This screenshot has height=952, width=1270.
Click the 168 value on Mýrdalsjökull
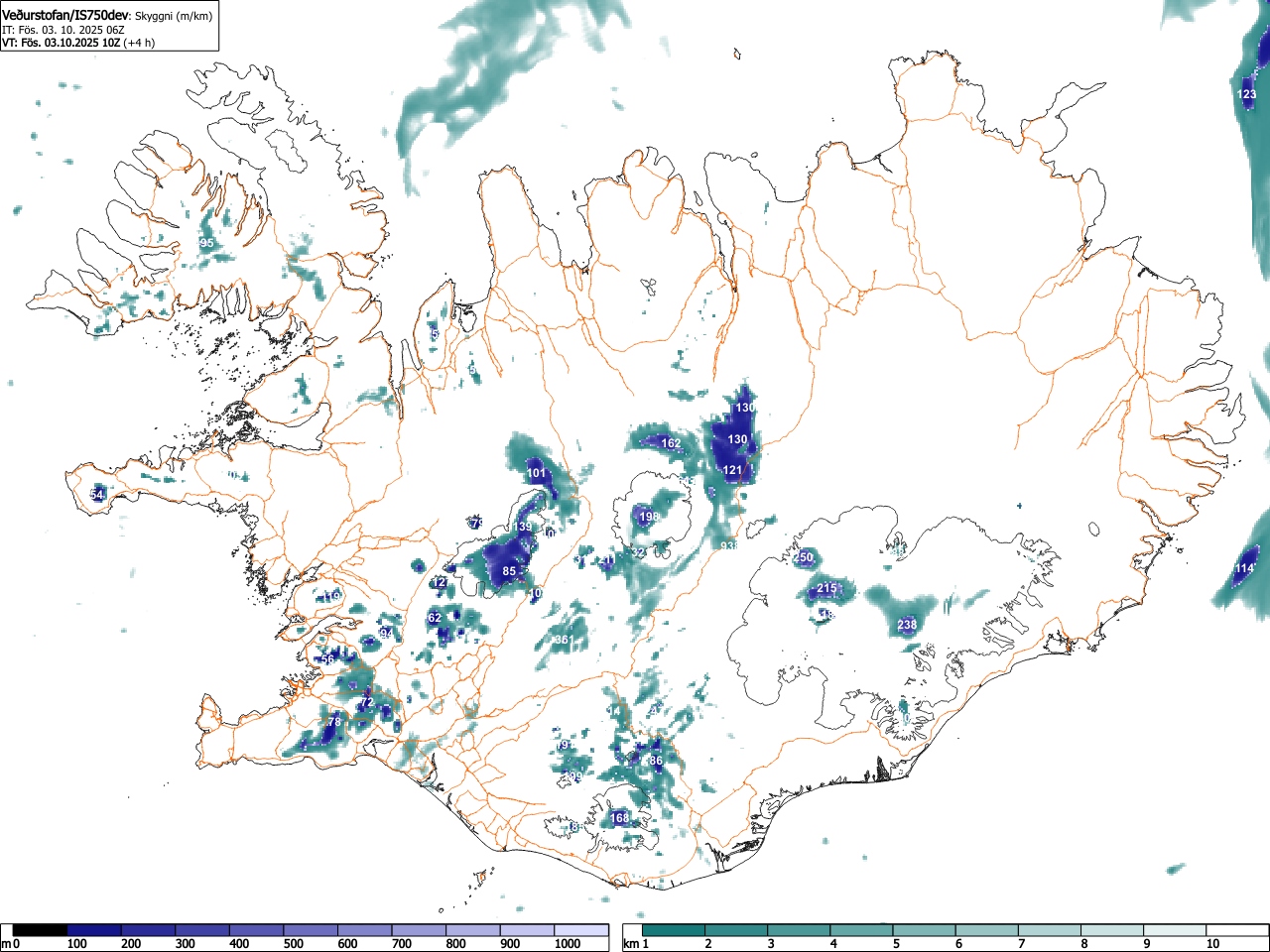point(619,818)
